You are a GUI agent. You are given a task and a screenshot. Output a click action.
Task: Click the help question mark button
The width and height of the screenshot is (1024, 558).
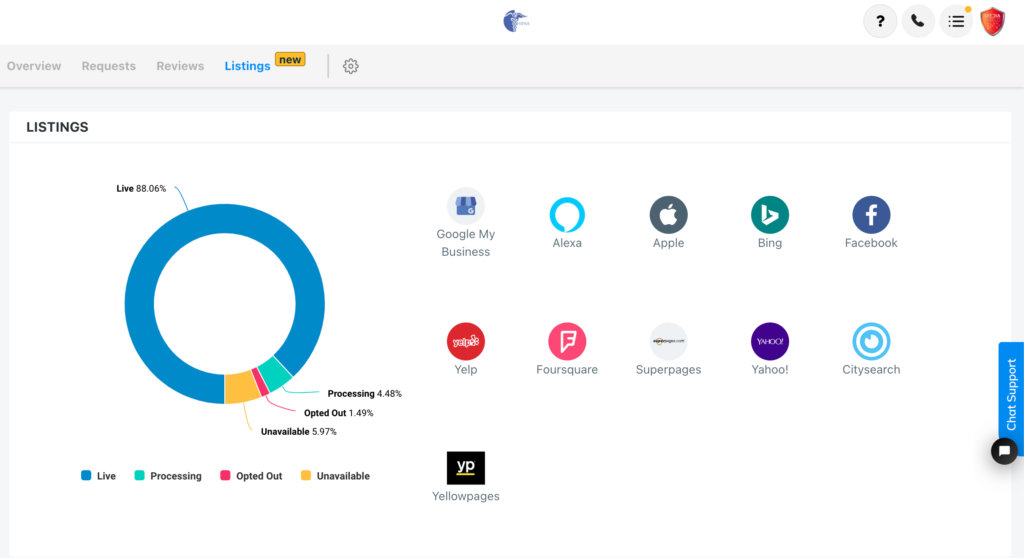click(880, 21)
